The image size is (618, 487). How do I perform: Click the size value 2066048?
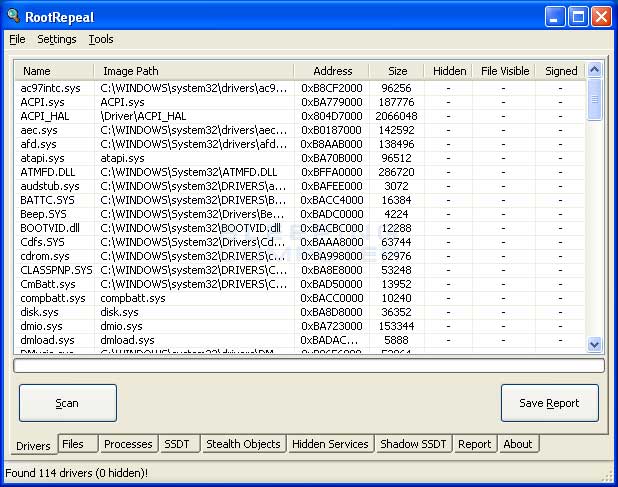click(396, 116)
